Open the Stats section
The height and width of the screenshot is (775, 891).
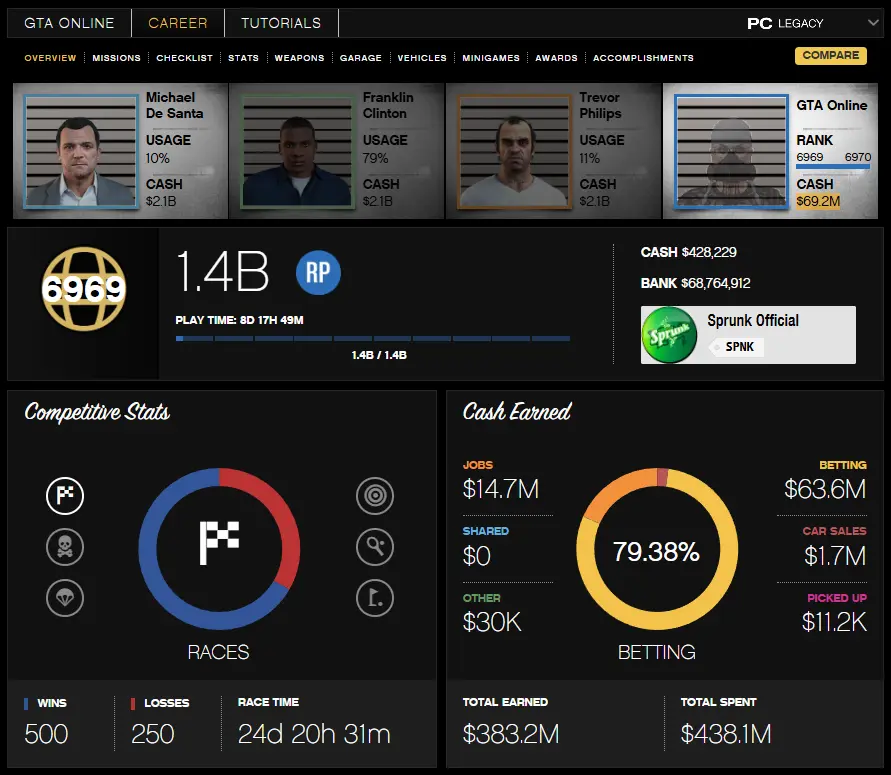coord(243,58)
